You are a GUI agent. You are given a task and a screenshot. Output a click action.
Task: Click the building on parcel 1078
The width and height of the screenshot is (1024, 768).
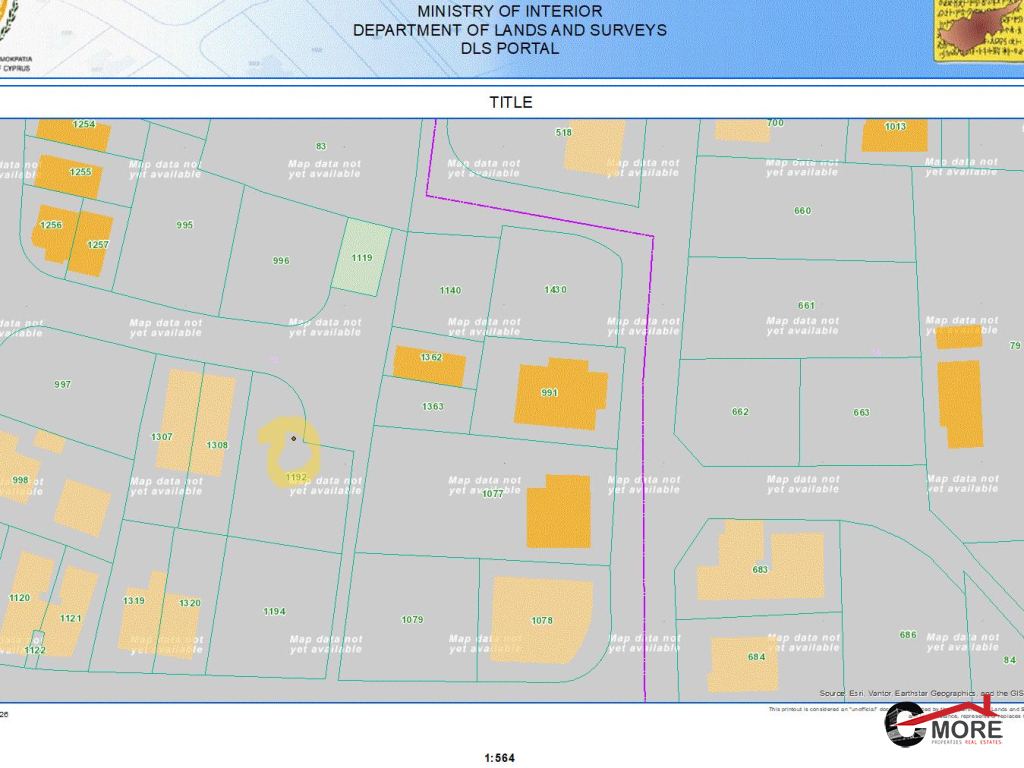click(x=542, y=620)
